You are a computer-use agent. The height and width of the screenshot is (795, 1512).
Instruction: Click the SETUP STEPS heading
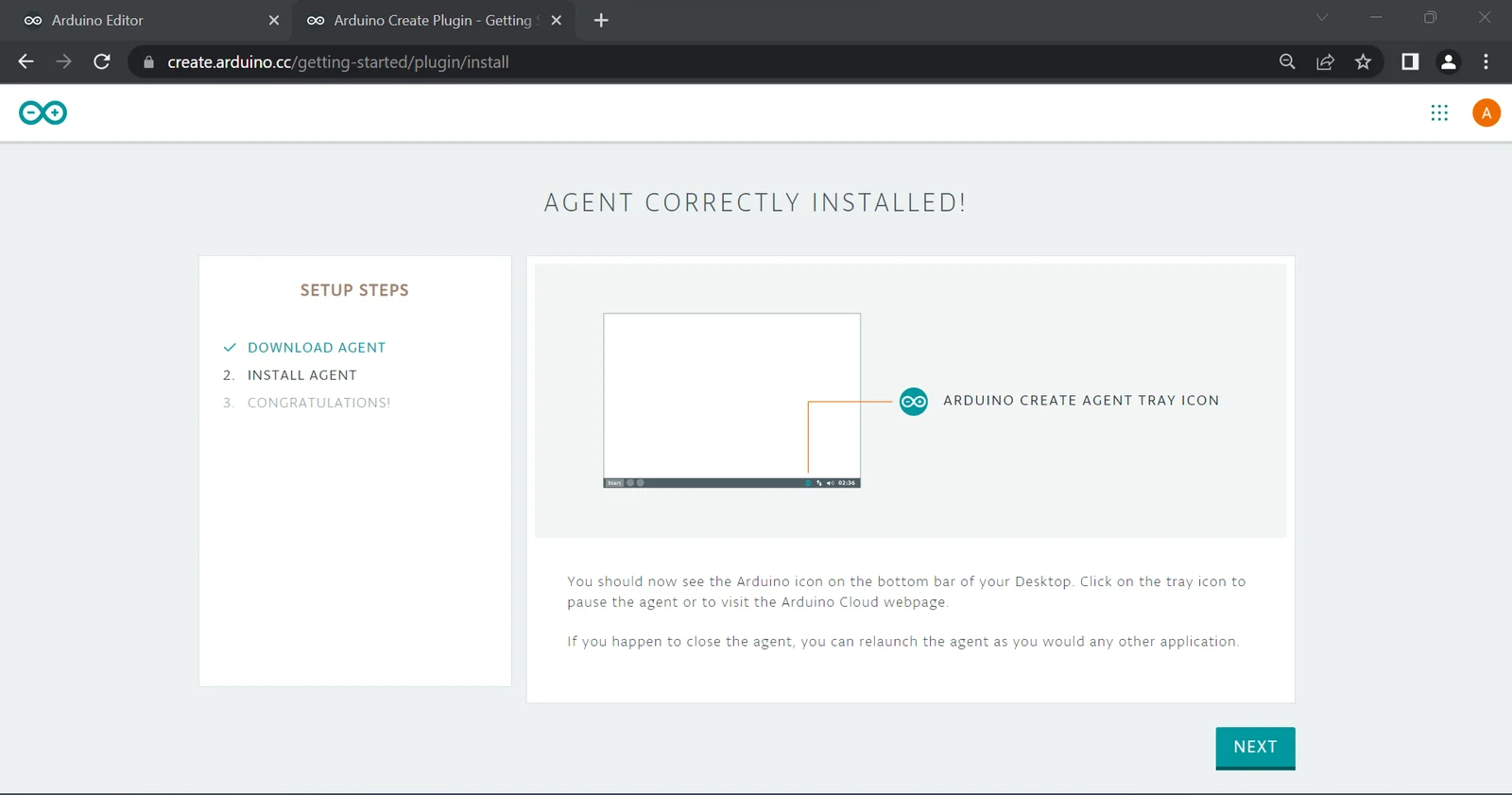click(354, 290)
